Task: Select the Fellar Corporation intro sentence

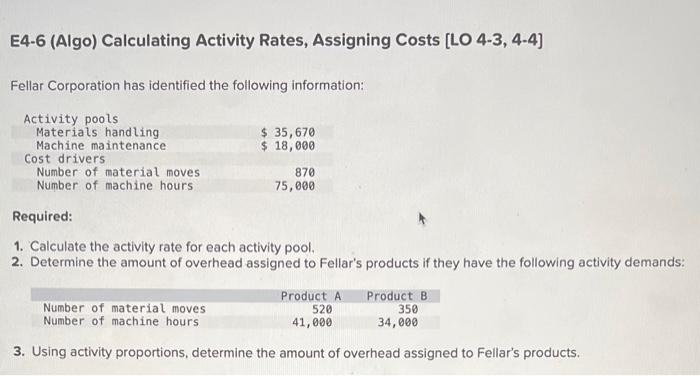Action: 187,85
